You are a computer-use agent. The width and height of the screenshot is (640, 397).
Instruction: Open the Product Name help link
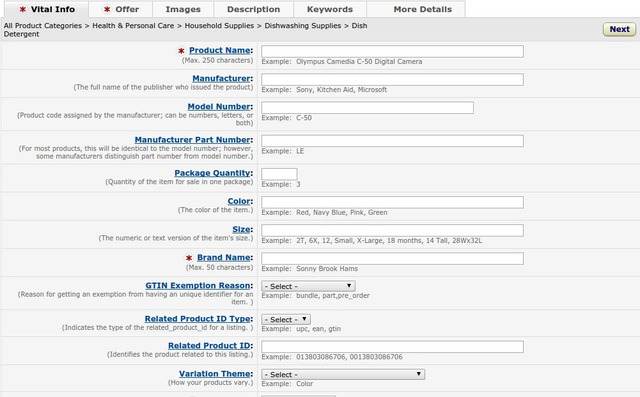pos(220,50)
